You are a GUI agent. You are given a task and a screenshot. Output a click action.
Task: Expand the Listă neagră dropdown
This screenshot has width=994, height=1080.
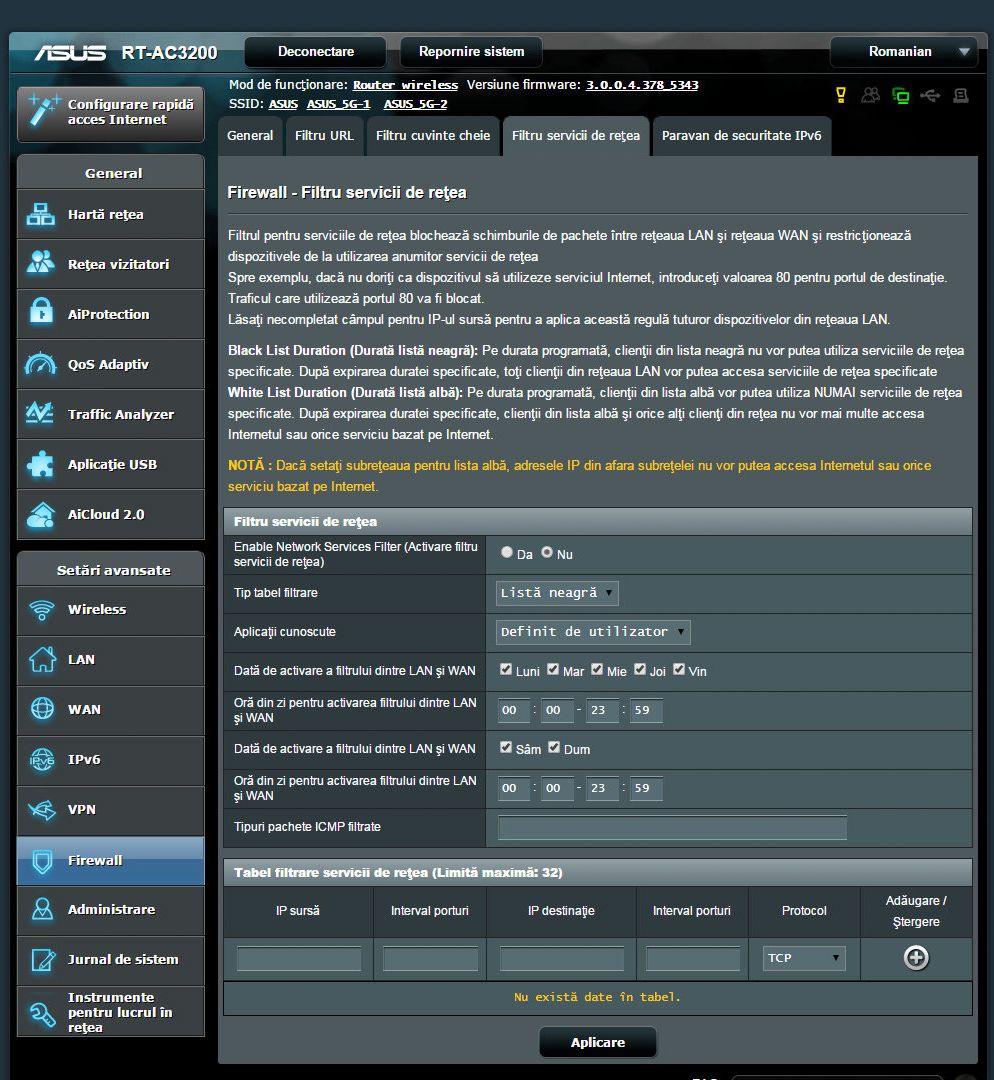pos(557,593)
